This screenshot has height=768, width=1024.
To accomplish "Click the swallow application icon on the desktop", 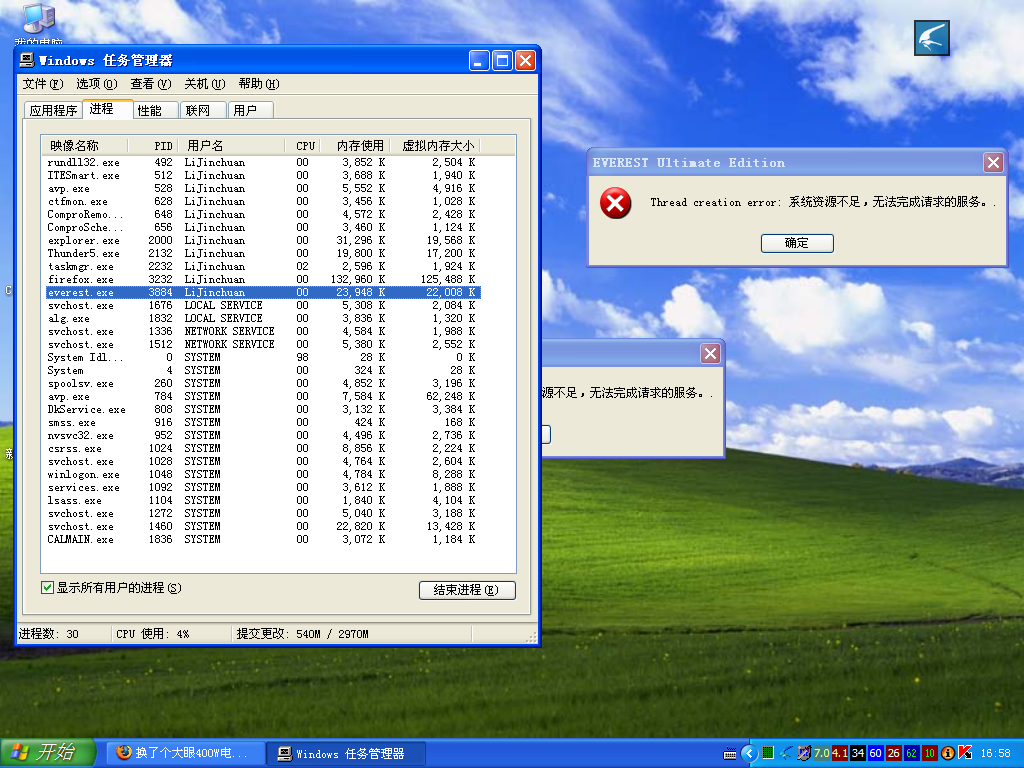I will [x=931, y=38].
